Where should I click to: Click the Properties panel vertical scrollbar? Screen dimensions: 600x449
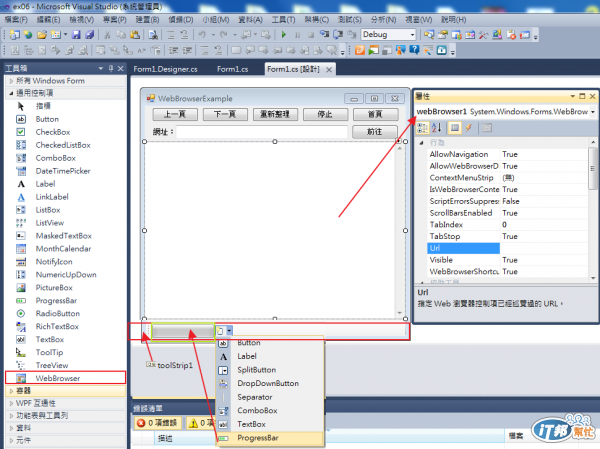pos(593,168)
